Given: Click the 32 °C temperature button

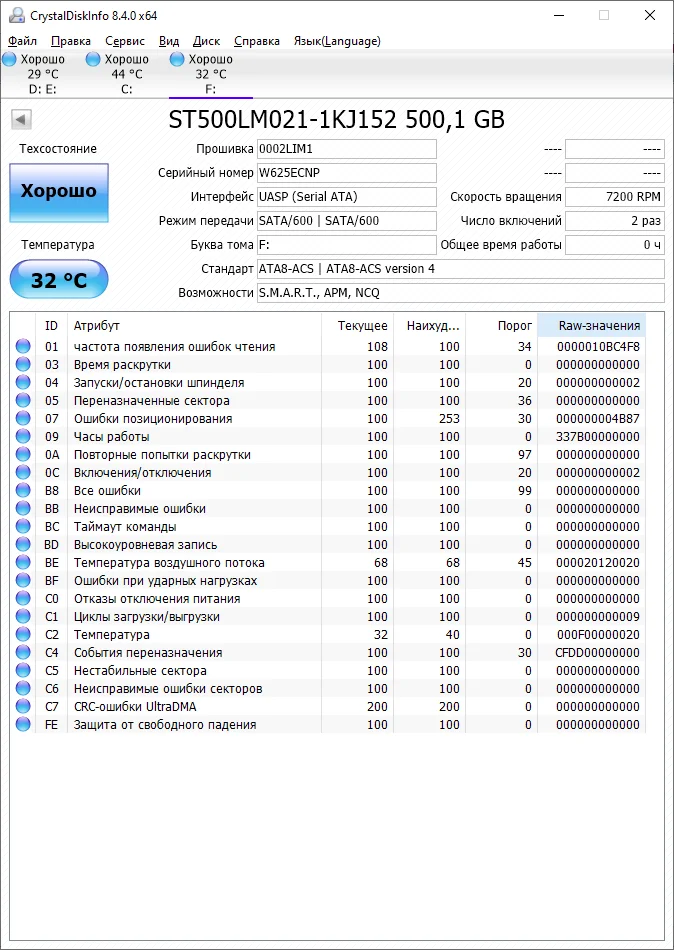Looking at the screenshot, I should coord(59,280).
